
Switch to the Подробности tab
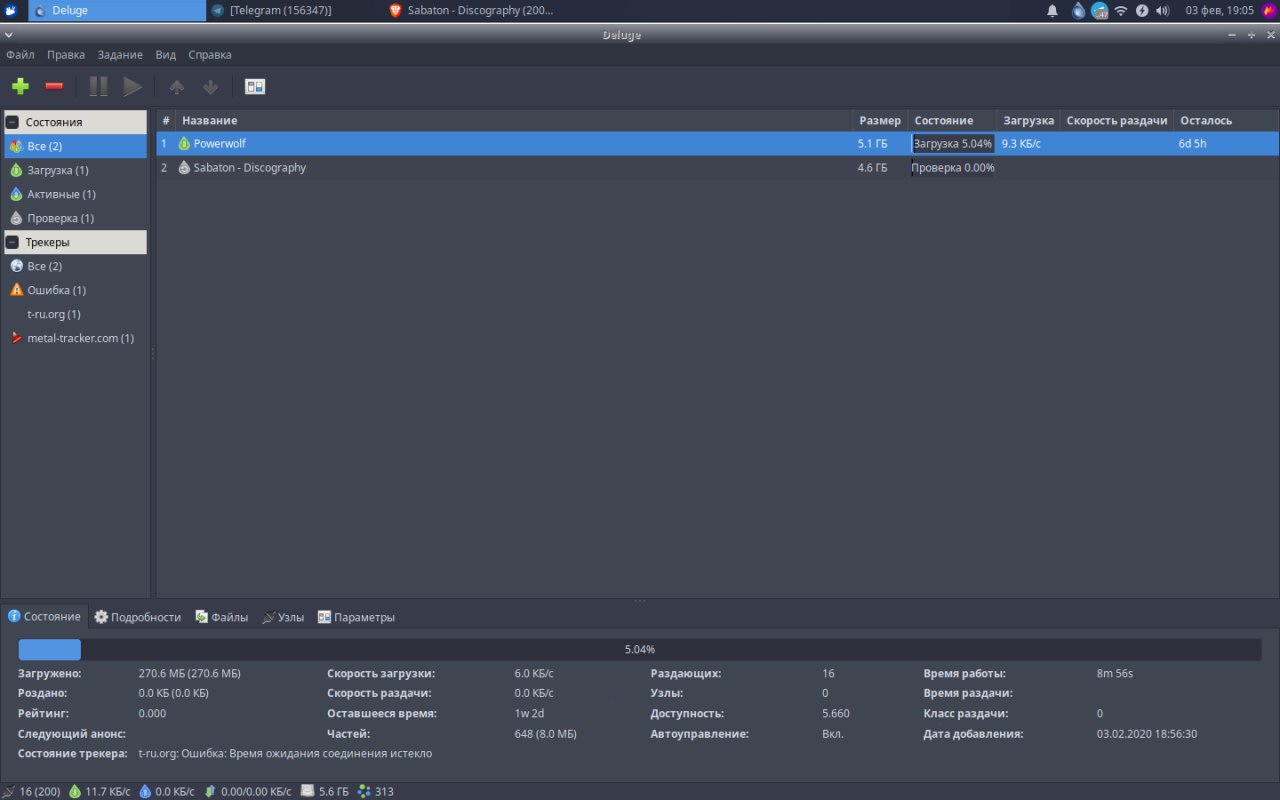click(138, 617)
